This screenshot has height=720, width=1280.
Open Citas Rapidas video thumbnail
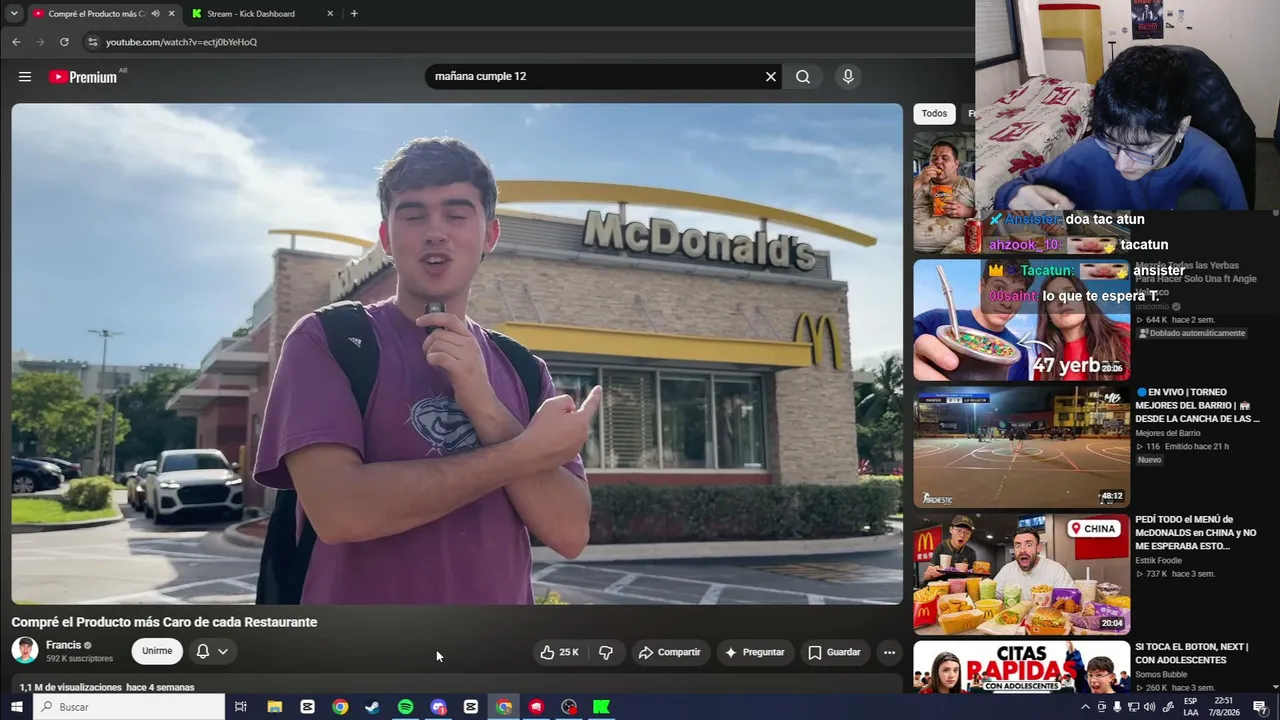pos(1021,667)
